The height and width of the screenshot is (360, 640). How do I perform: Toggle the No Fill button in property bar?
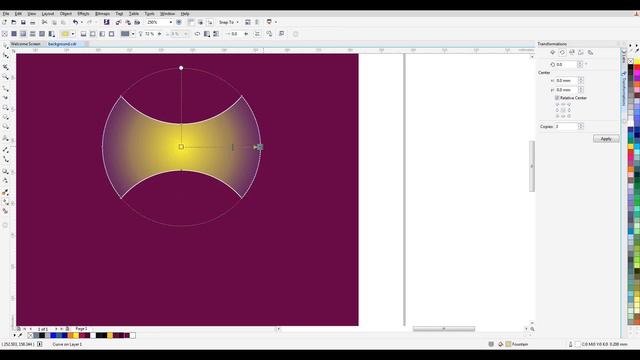coord(4,34)
